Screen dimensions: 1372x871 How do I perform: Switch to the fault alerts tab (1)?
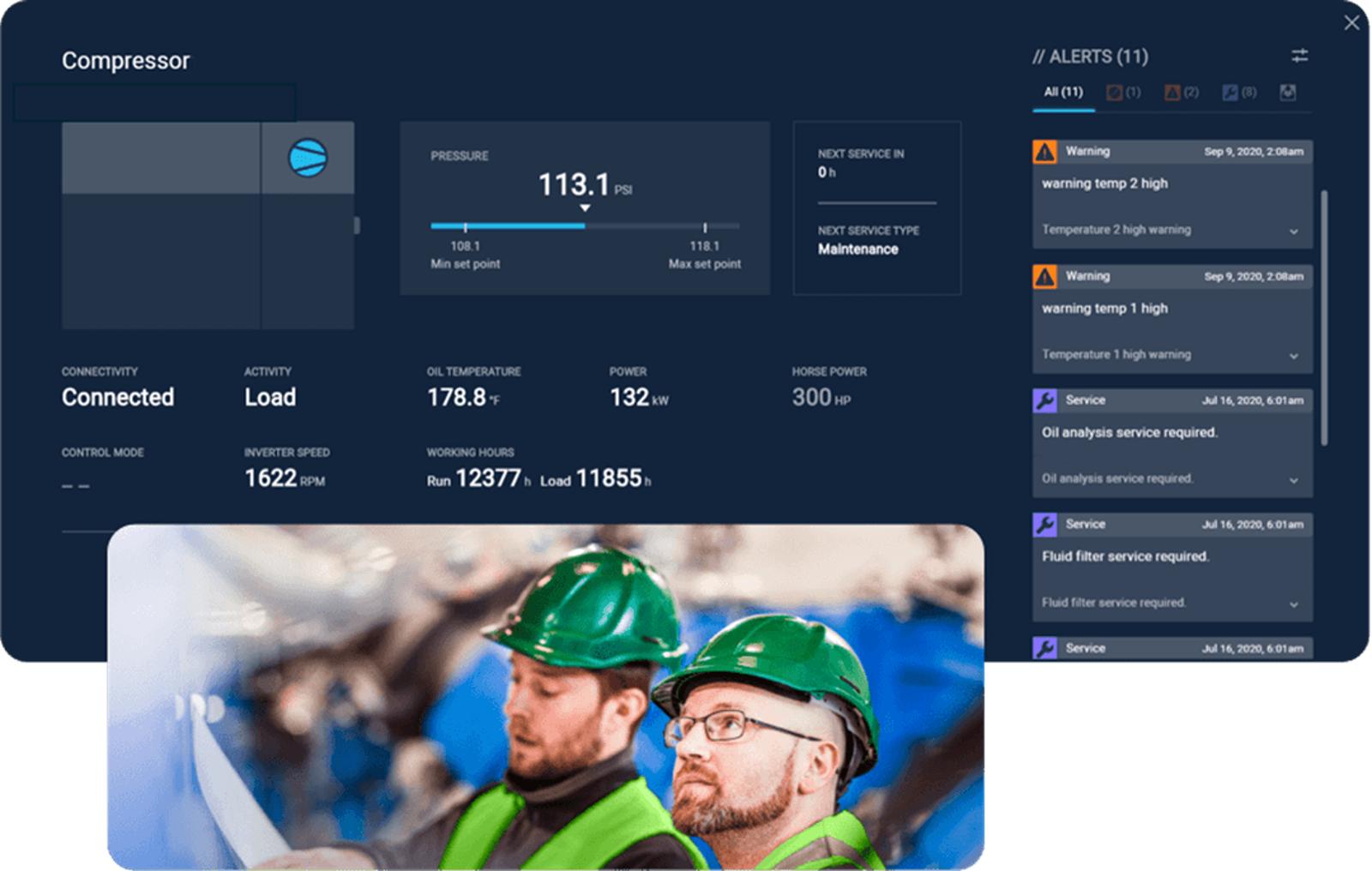(1123, 93)
